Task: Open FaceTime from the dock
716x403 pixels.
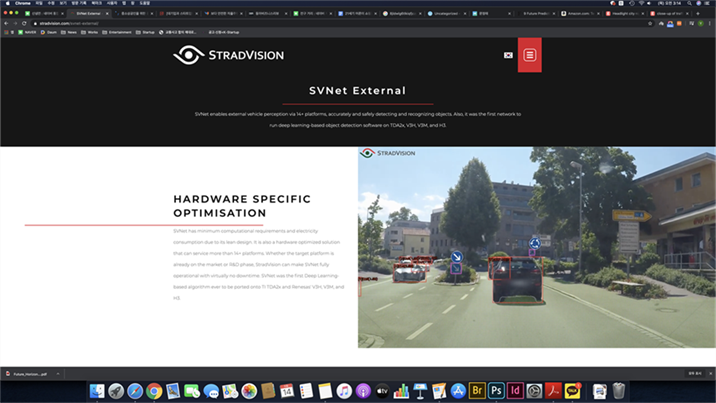Action: [x=192, y=391]
